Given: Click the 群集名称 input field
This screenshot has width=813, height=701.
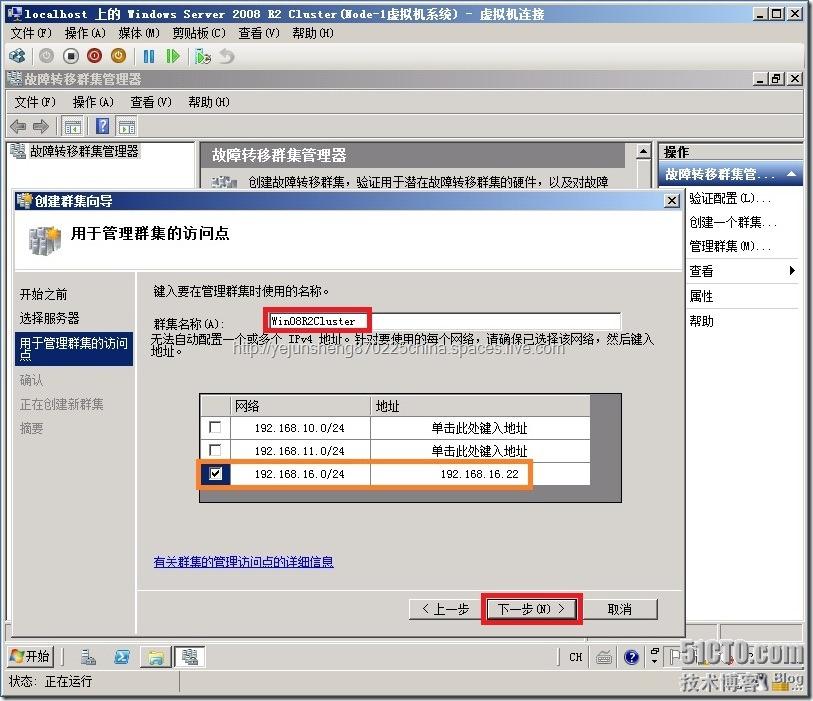Looking at the screenshot, I should 444,321.
